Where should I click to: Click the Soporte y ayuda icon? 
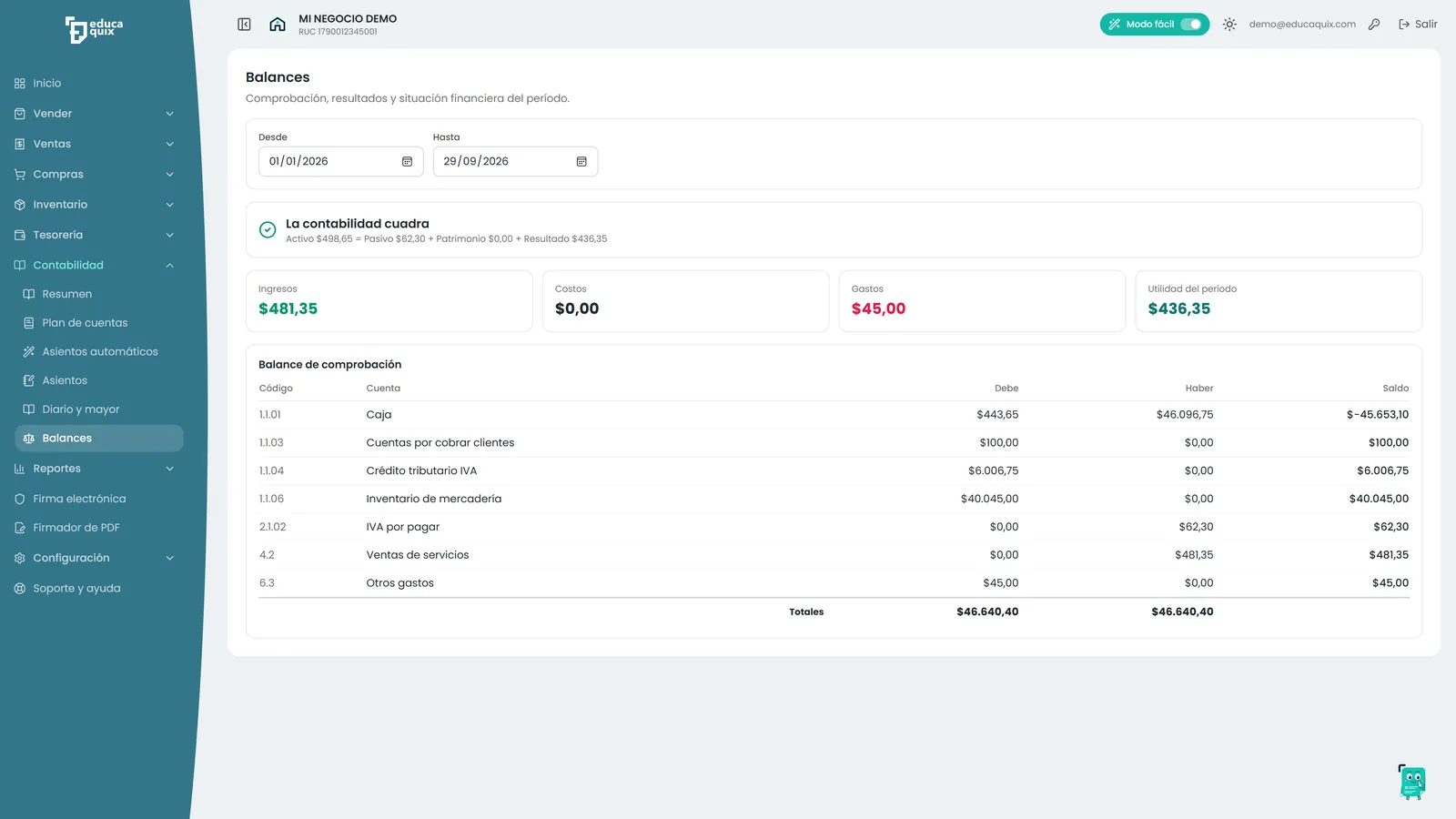tap(20, 589)
